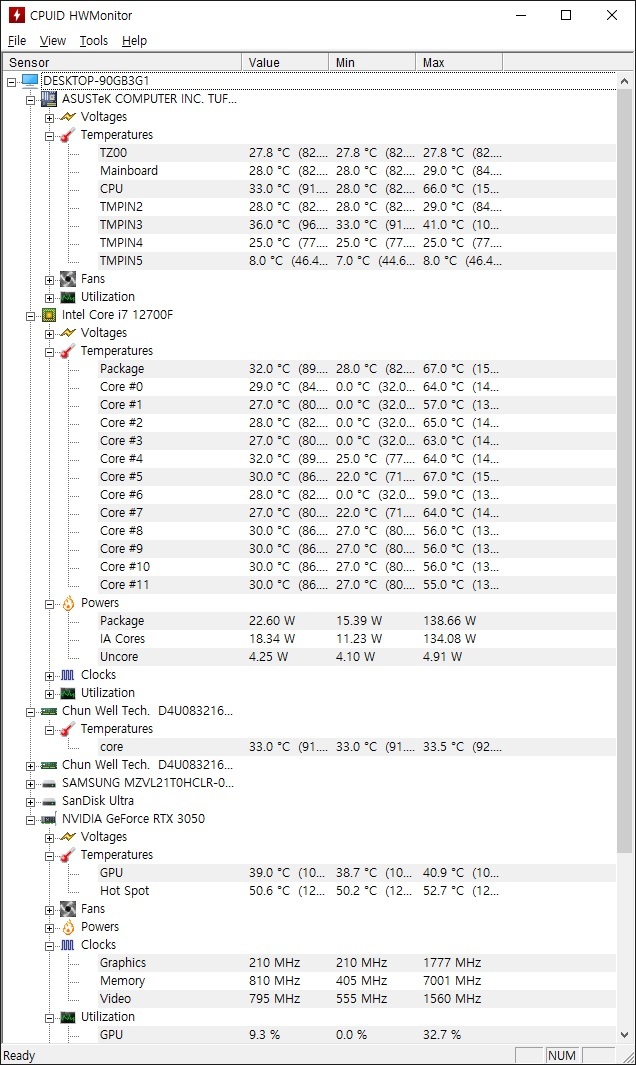
Task: Expand the CPU Clocks node
Action: point(50,676)
